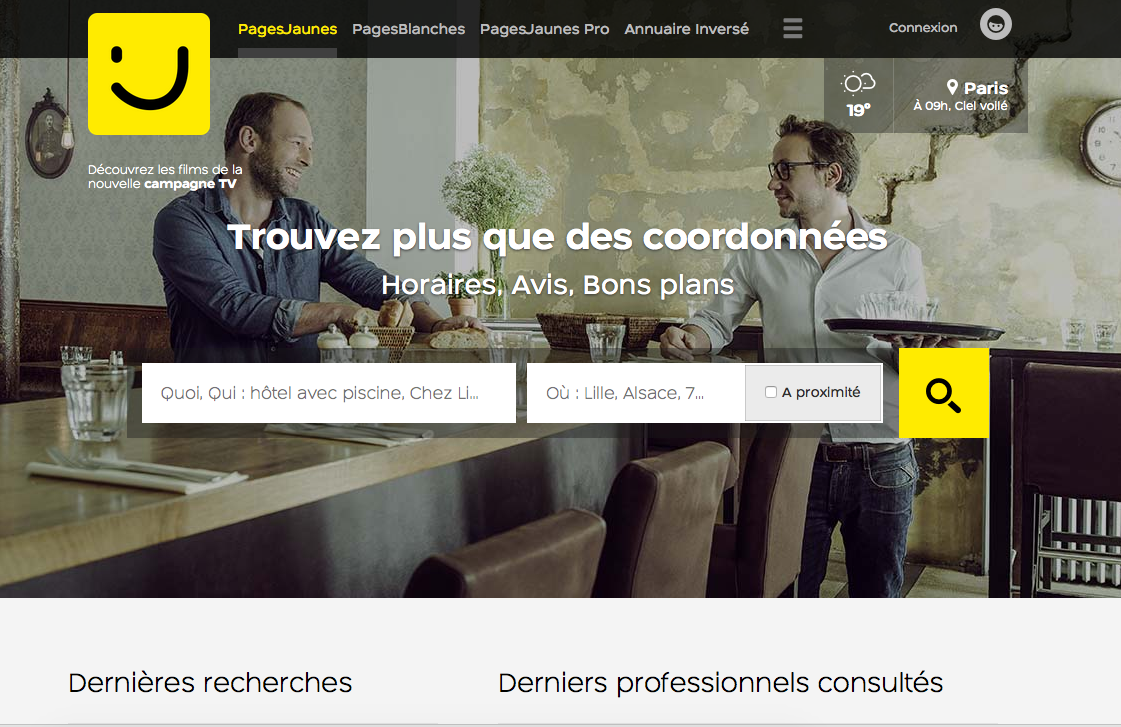
Task: Click the Paris location pin icon
Action: (x=952, y=87)
